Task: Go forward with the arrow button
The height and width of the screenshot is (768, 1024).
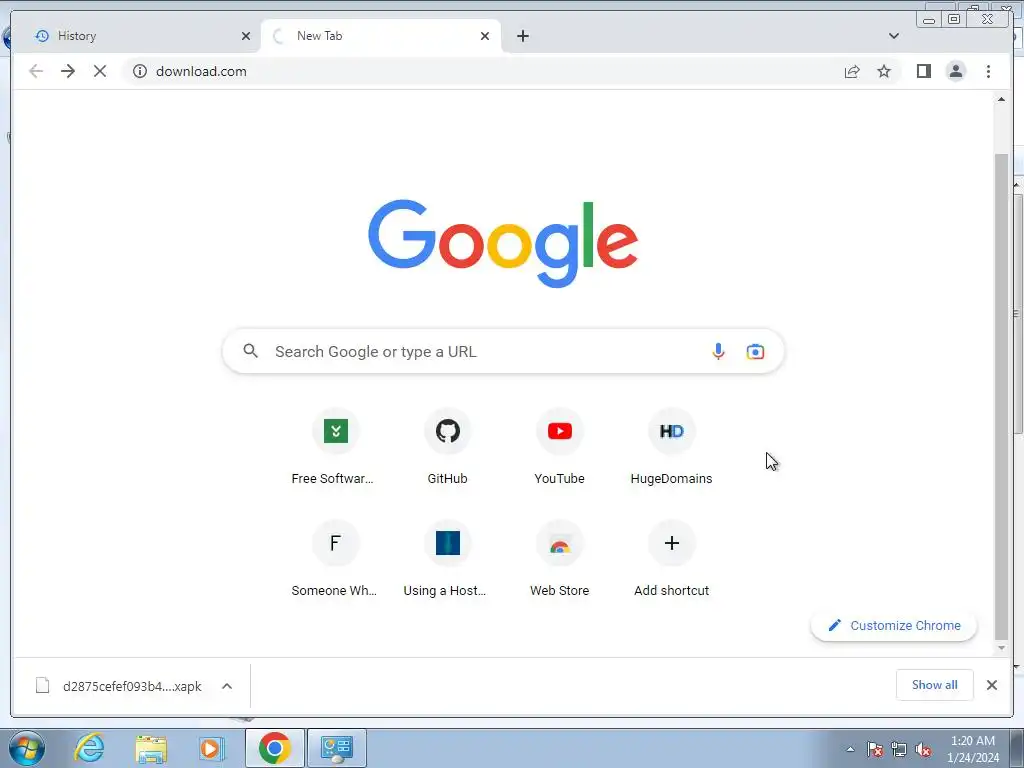Action: [x=68, y=71]
